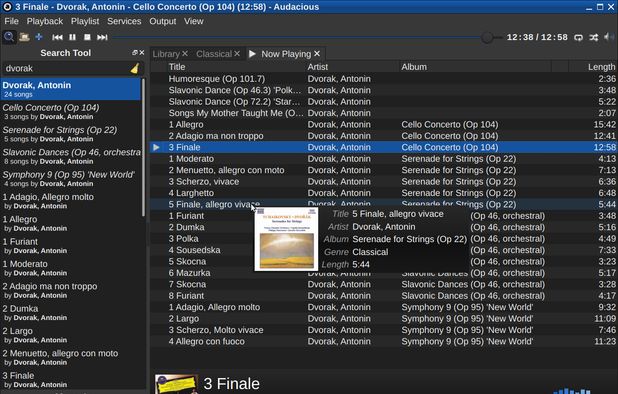Select Slavonic Dances (Op 46, orchestral) search result
Image resolution: width=618 pixels, height=394 pixels.
(x=71, y=156)
